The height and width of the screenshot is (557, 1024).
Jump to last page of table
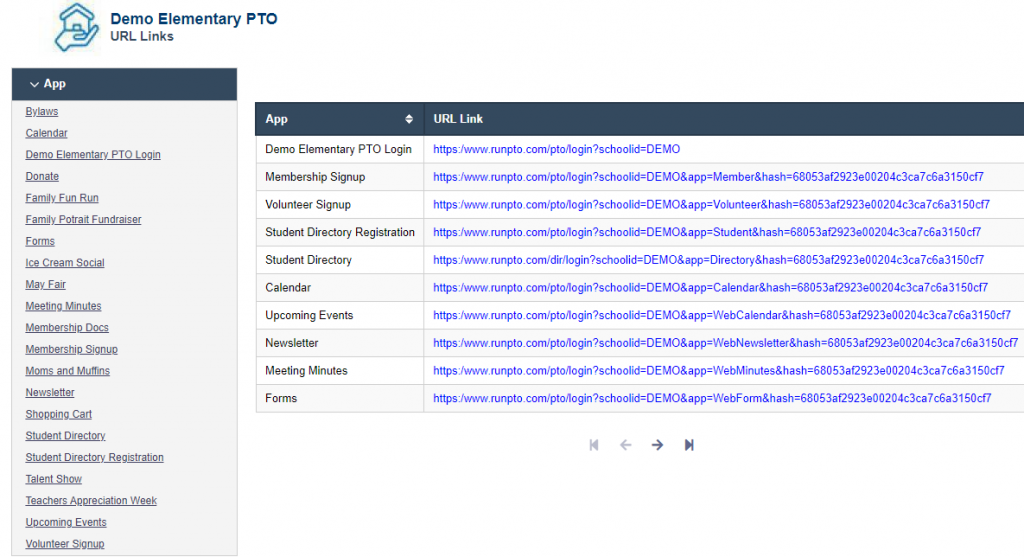(689, 445)
